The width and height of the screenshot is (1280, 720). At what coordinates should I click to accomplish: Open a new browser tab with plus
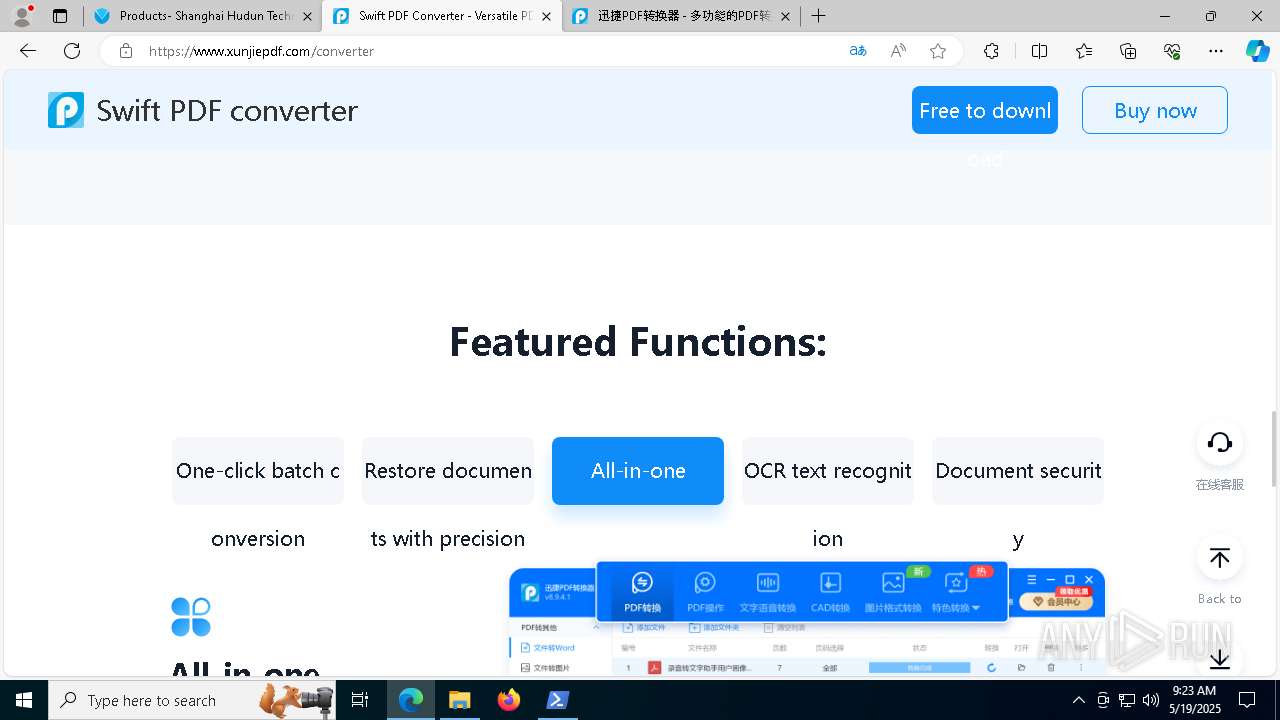819,16
